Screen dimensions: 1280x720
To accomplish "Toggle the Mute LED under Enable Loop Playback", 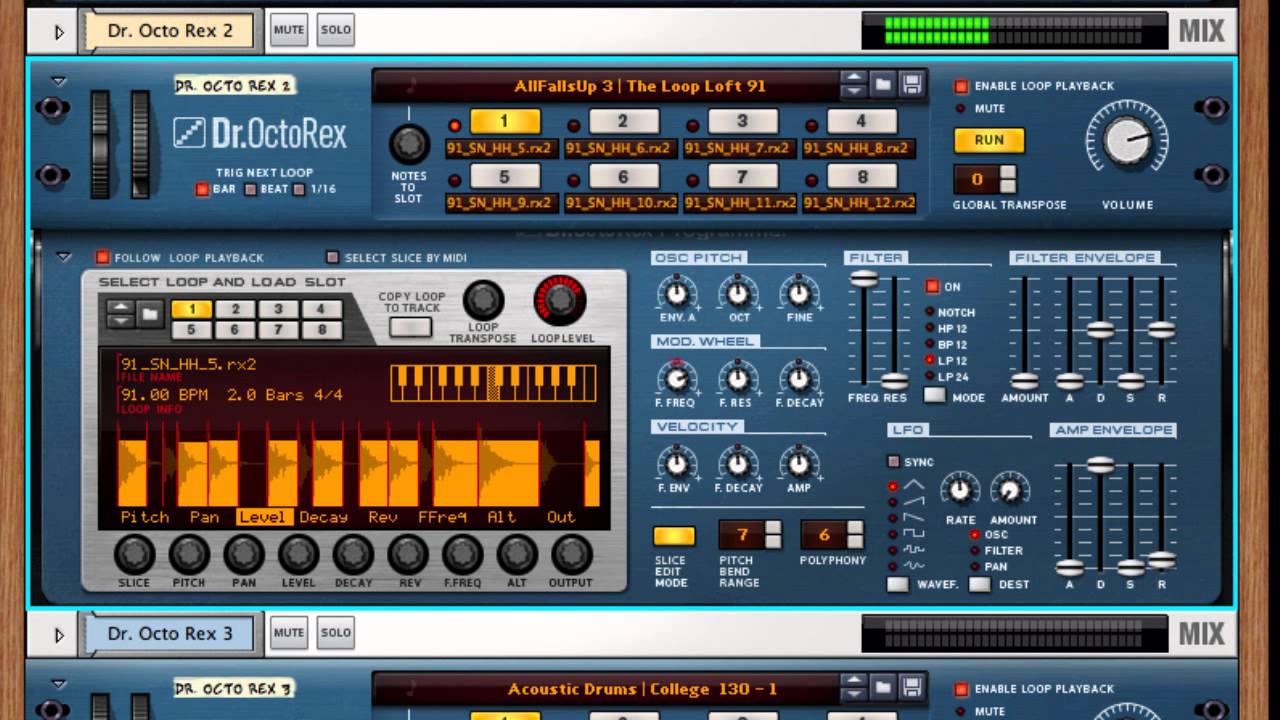I will click(x=962, y=108).
